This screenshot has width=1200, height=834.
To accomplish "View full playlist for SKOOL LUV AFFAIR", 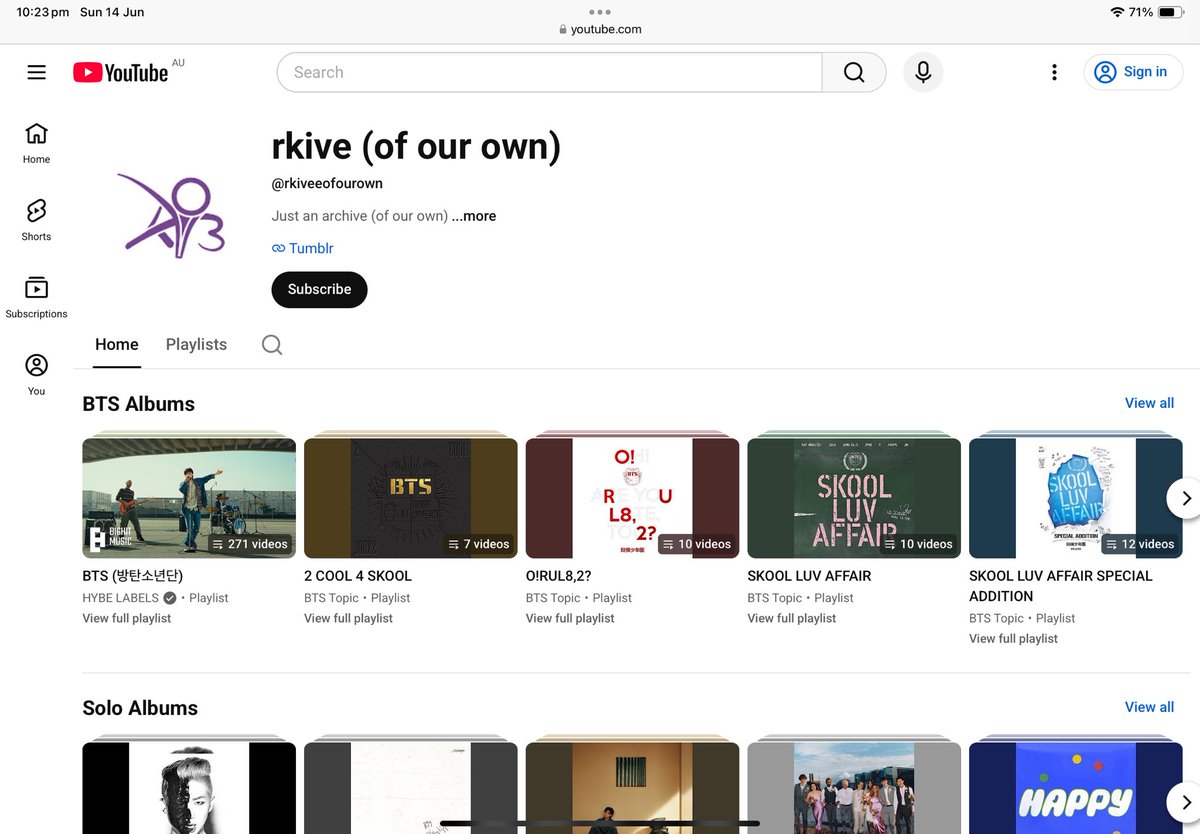I will coord(792,618).
